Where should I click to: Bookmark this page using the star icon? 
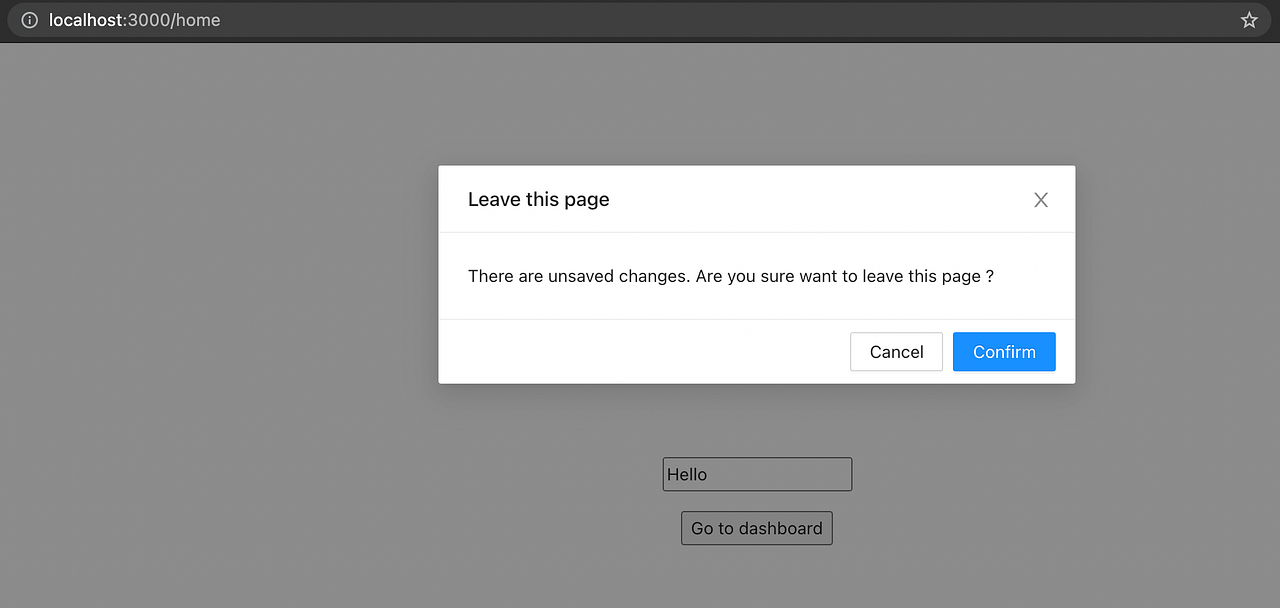(x=1248, y=20)
